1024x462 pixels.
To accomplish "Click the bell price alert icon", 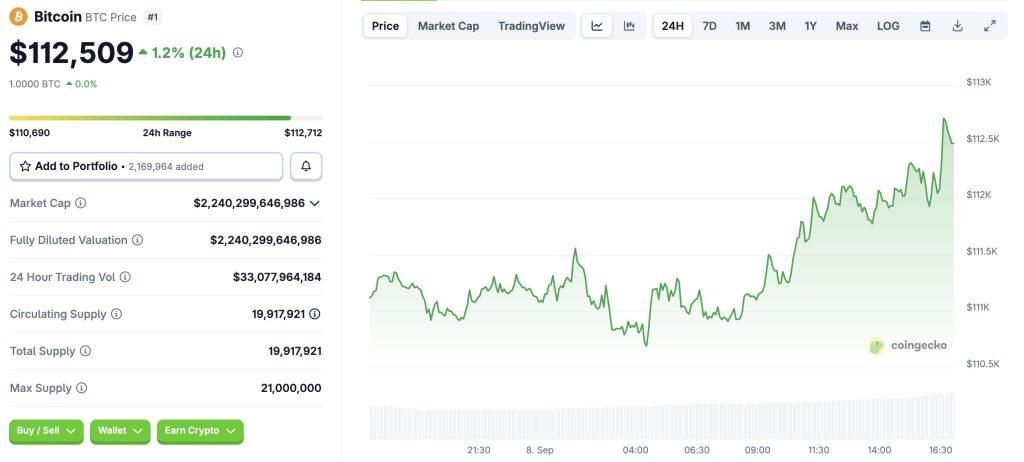I will click(x=306, y=166).
